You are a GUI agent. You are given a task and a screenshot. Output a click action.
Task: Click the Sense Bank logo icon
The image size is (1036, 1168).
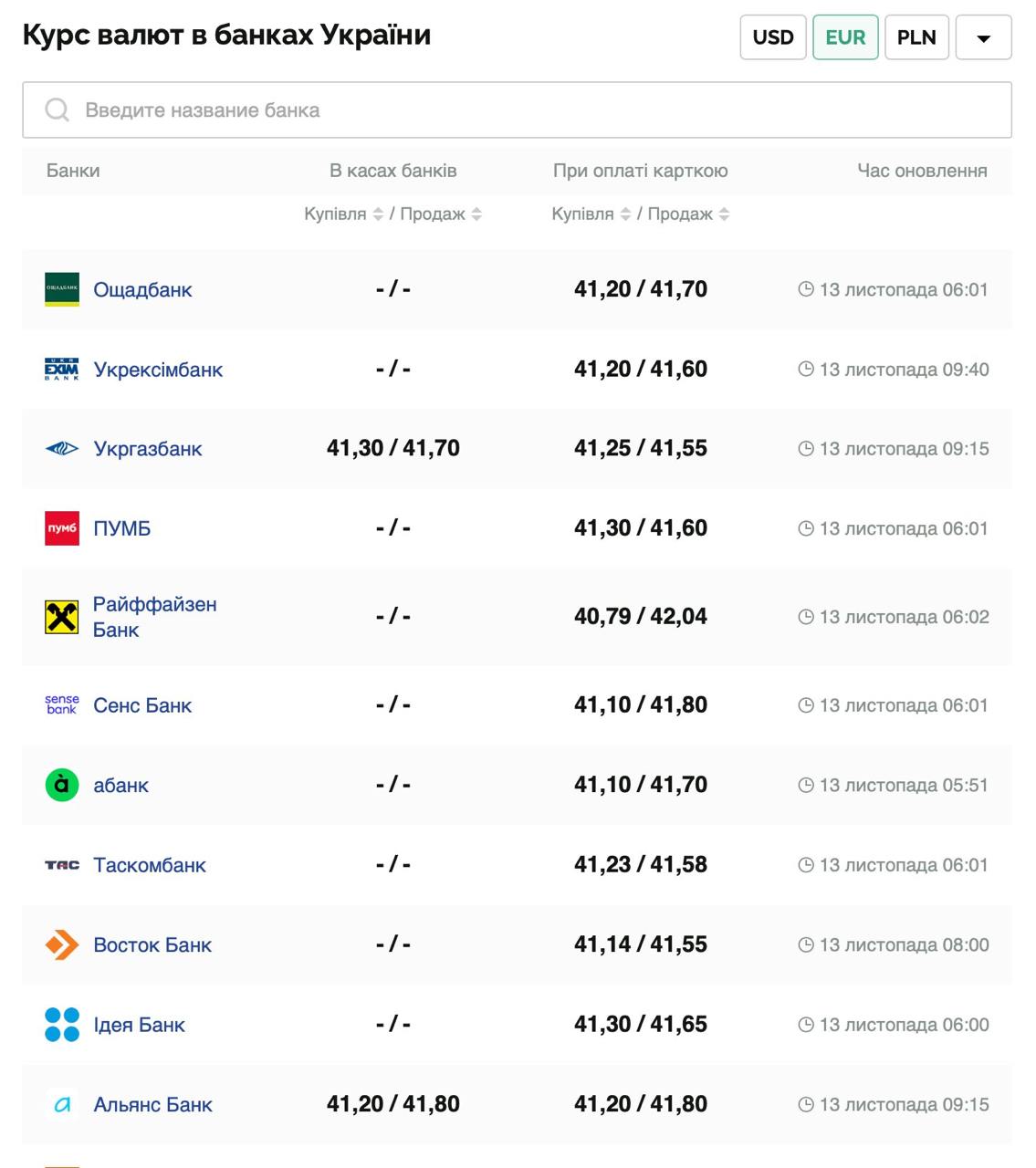pos(62,704)
